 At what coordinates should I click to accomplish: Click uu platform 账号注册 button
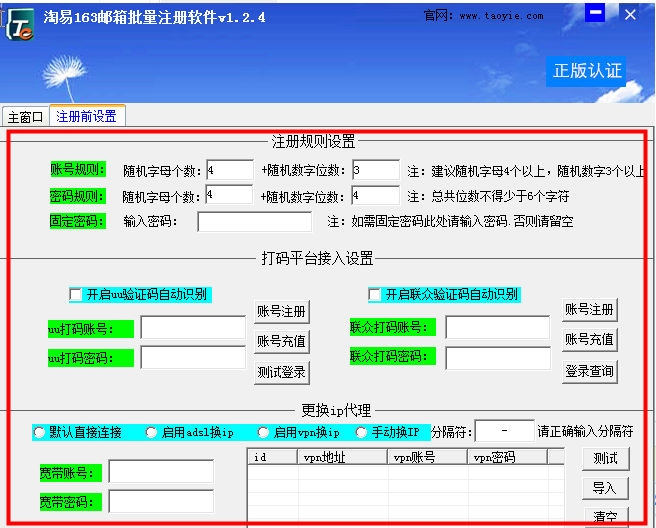pyautogui.click(x=282, y=312)
